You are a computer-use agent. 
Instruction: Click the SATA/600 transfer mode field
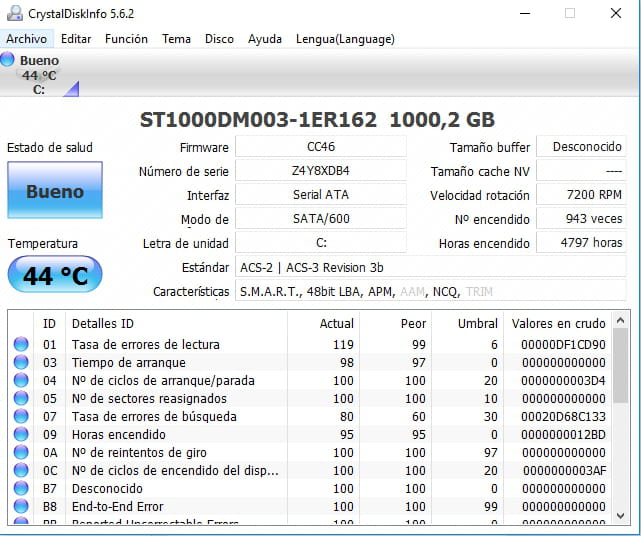[321, 219]
